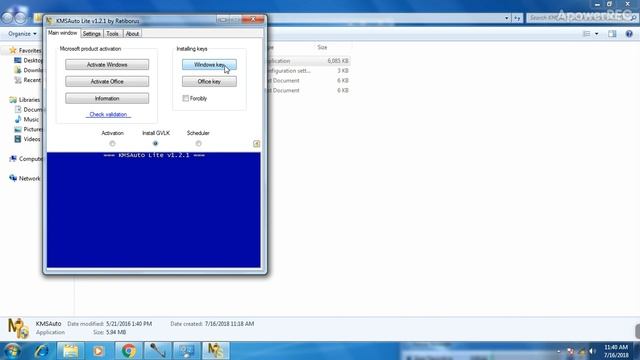Click the Favorites star icon
This screenshot has width=640, height=360.
(13, 50)
